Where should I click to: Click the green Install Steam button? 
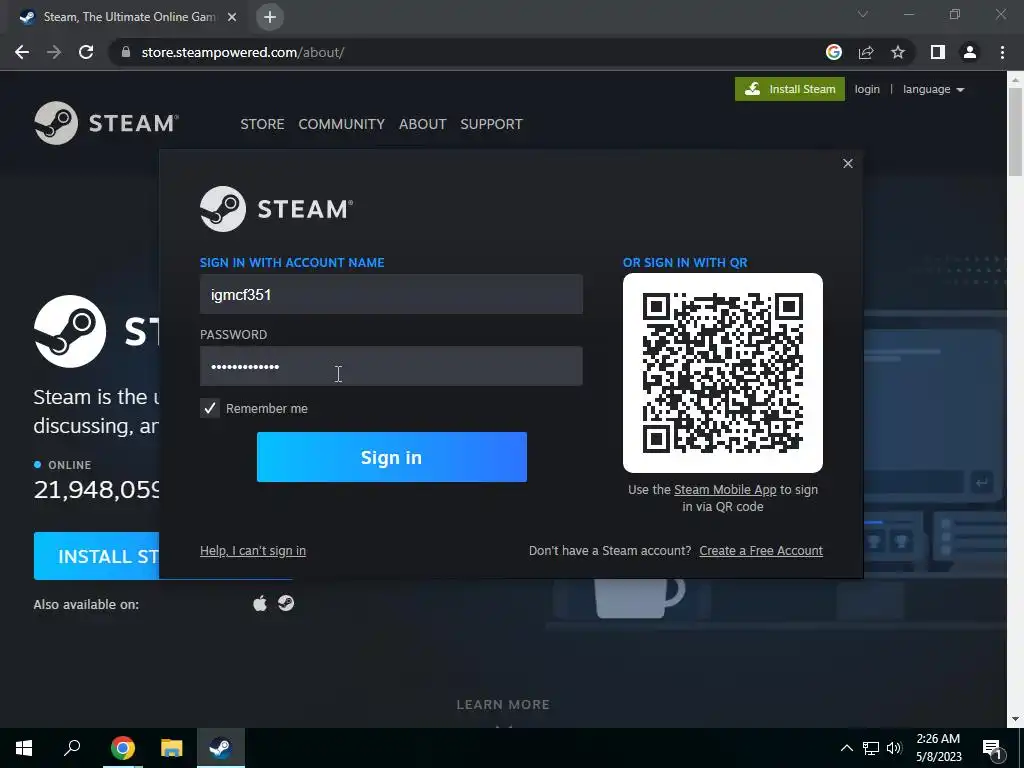(x=790, y=89)
